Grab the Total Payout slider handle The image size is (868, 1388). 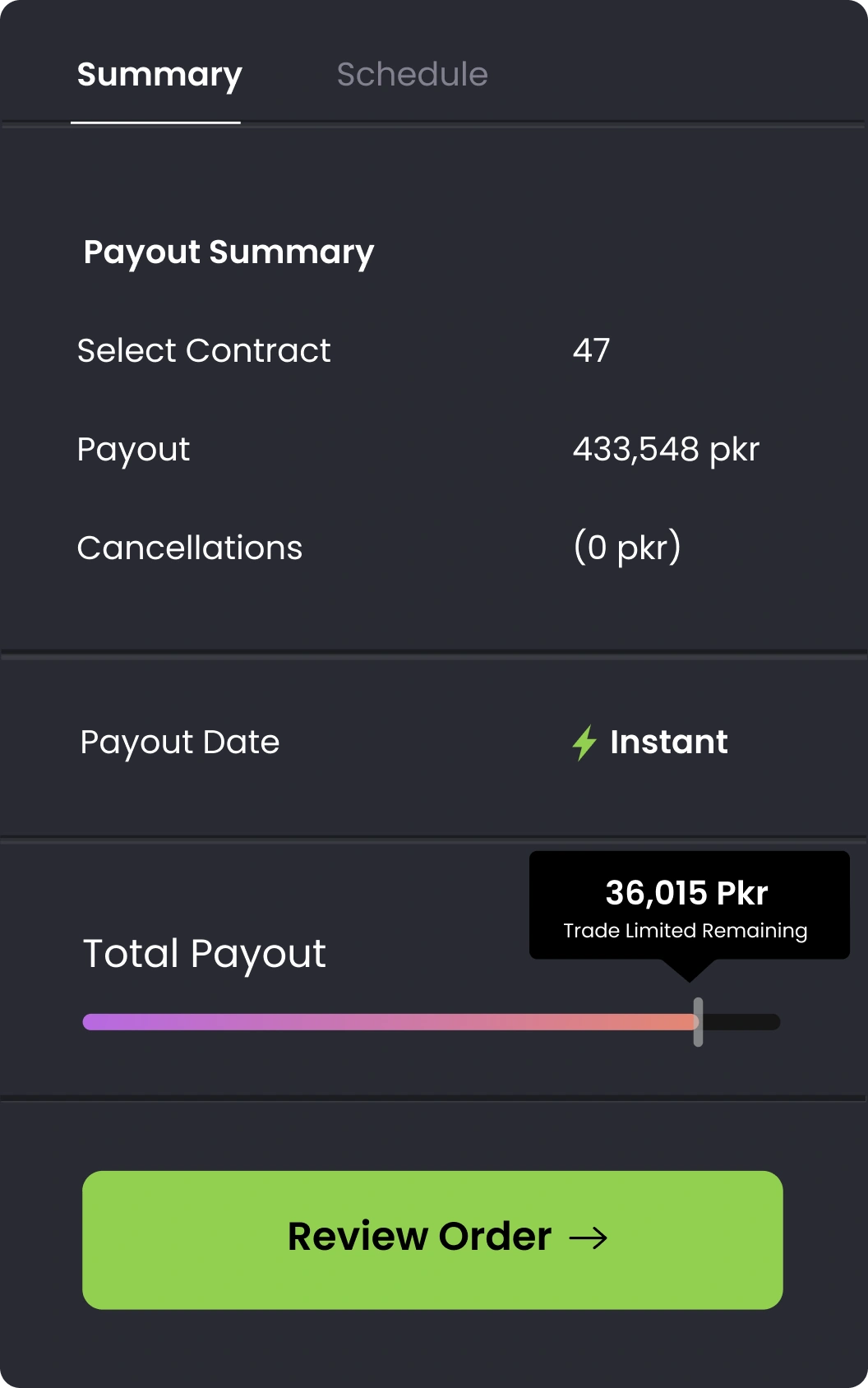pyautogui.click(x=698, y=1022)
